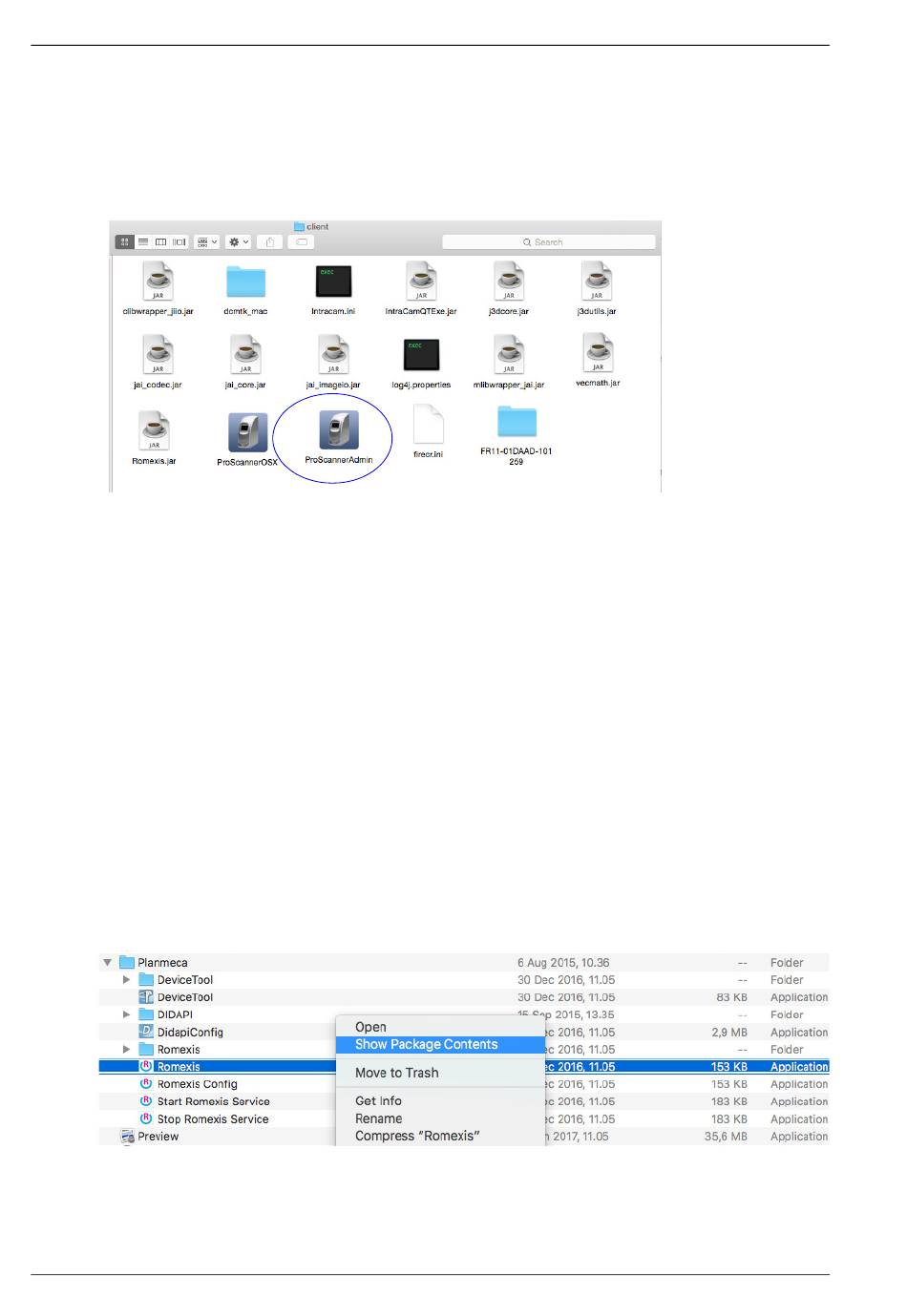Open the item arrangement dropdown

[x=206, y=242]
